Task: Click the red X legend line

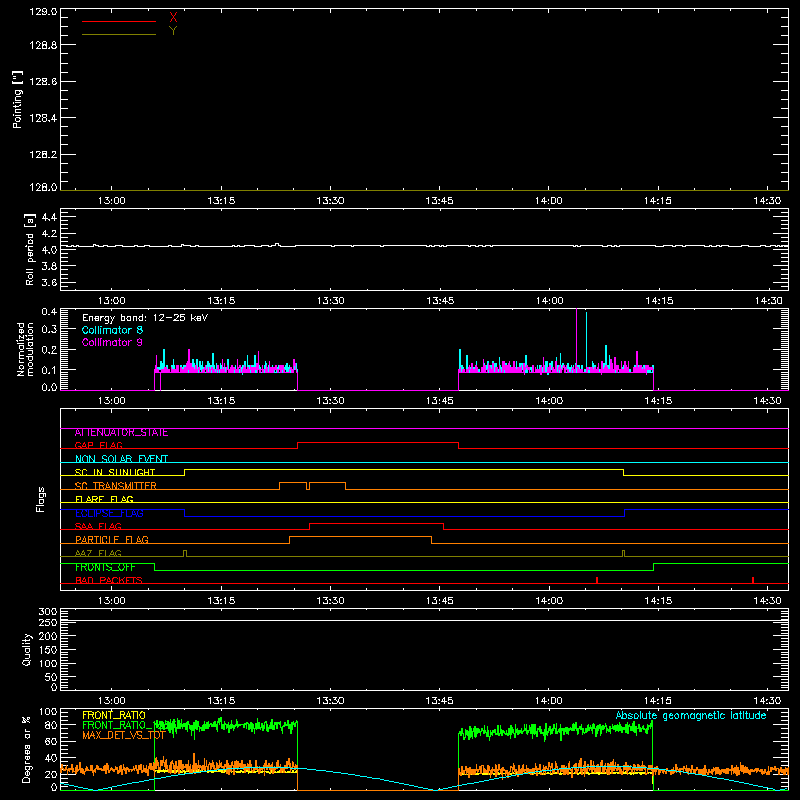Action: [x=118, y=21]
